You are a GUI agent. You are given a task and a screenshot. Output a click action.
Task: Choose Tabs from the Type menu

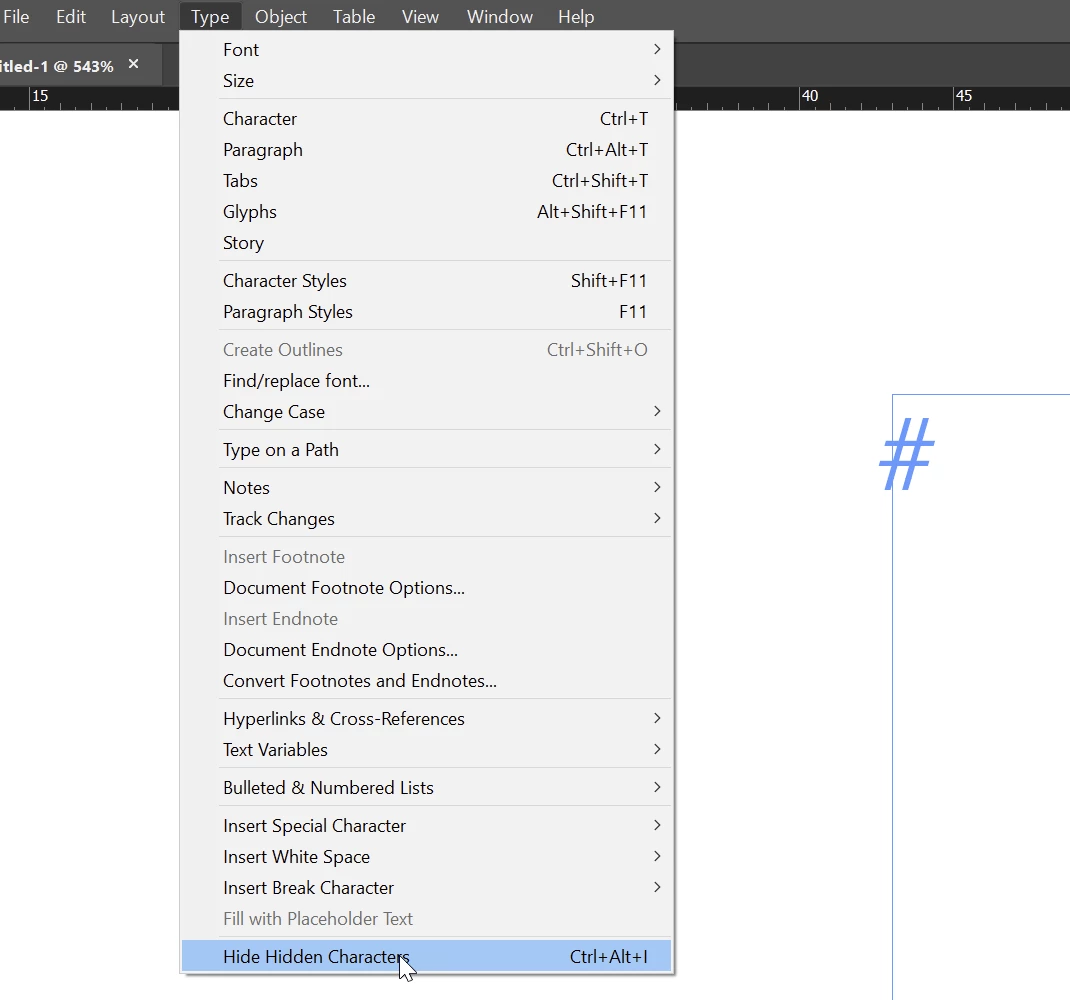(x=426, y=181)
